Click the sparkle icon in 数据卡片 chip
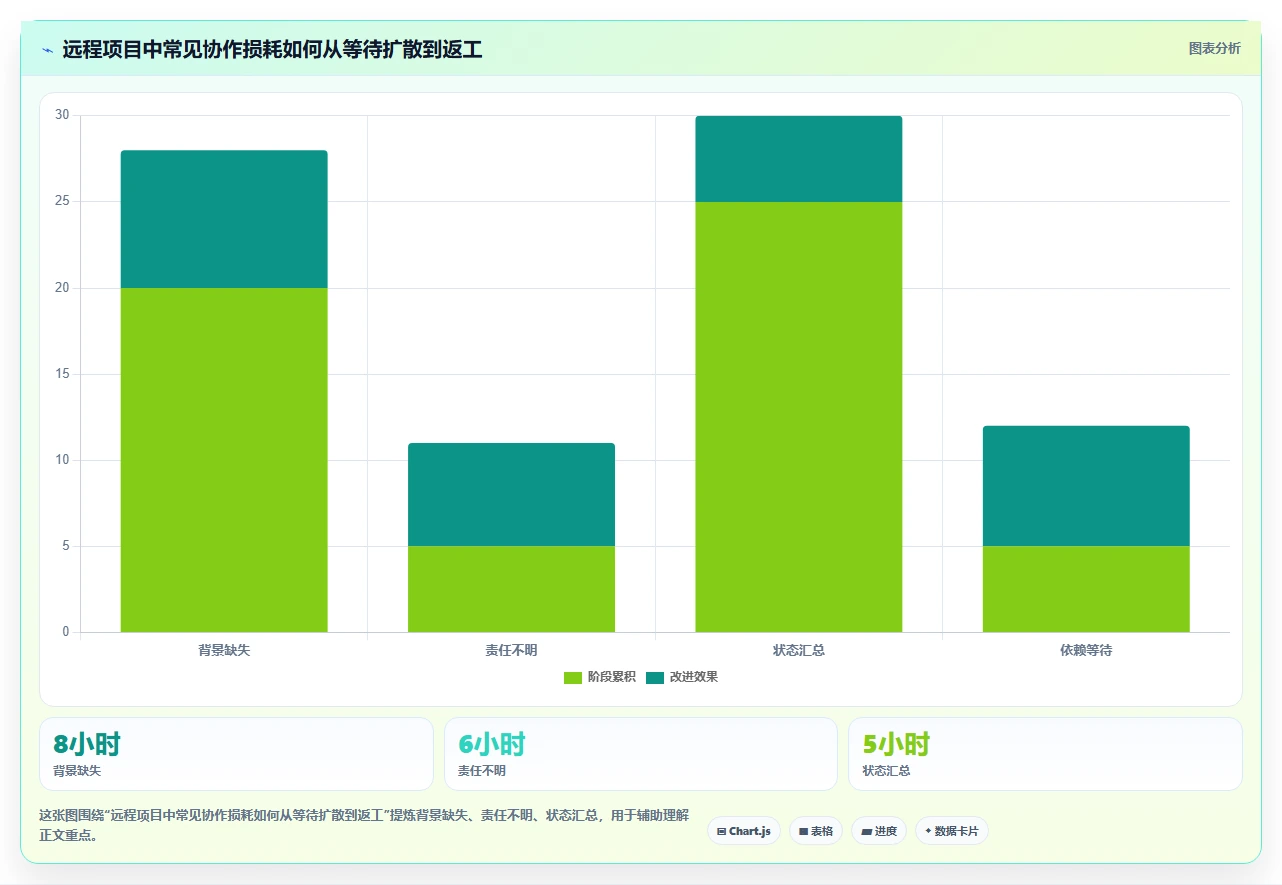Screen dimensions: 1282x885 [928, 831]
